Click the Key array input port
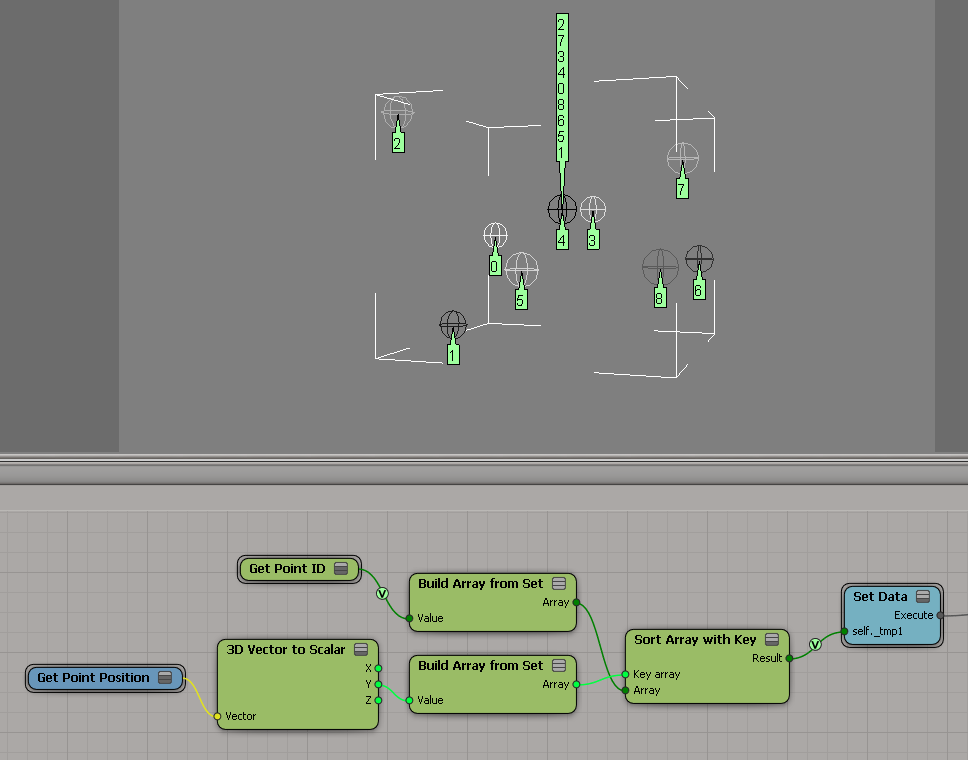The height and width of the screenshot is (760, 968). (x=626, y=675)
